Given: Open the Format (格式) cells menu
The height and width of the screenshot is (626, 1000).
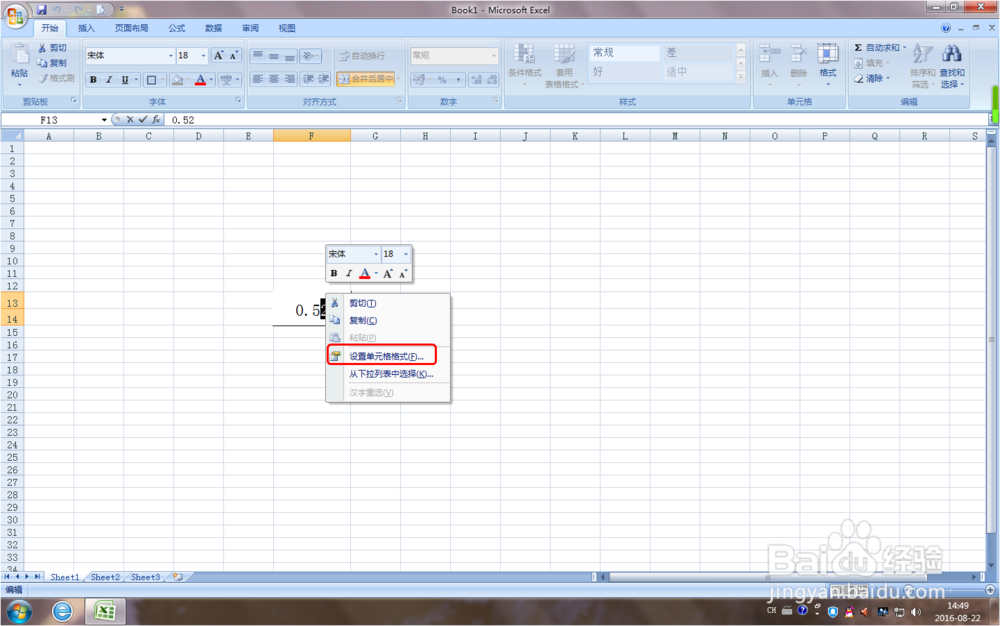Looking at the screenshot, I should coord(828,65).
